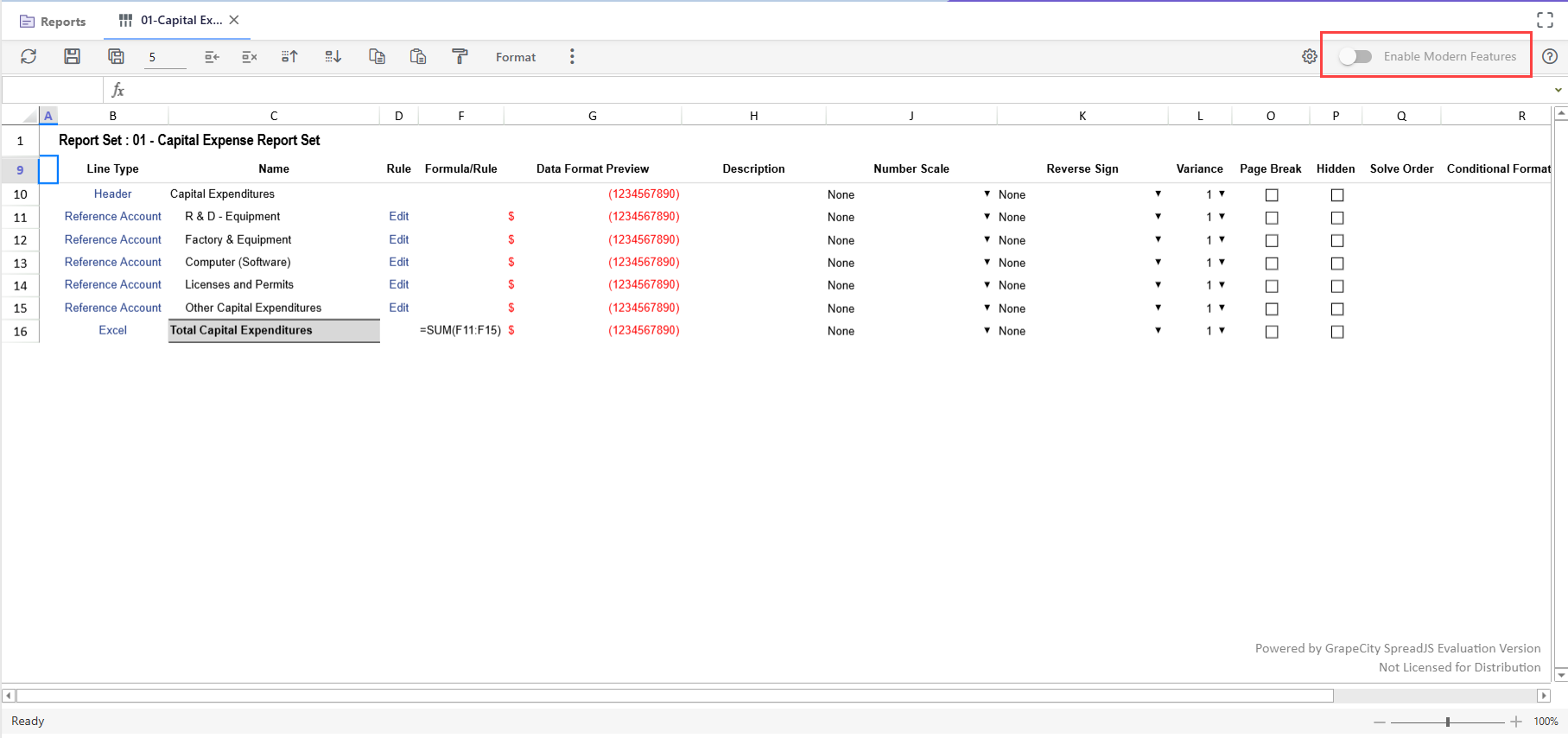Screen dimensions: 1568x738
Task: Open Number Scale dropdown for R & D - Equipment
Action: pyautogui.click(x=987, y=216)
